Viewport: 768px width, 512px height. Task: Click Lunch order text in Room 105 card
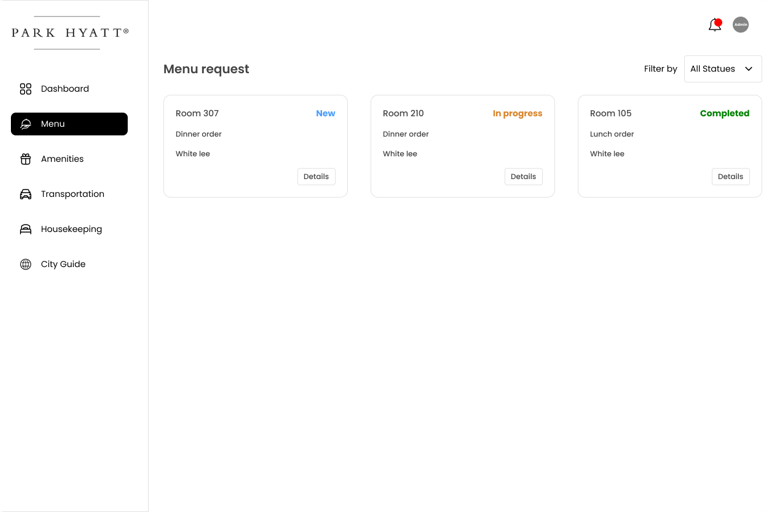[x=612, y=134]
